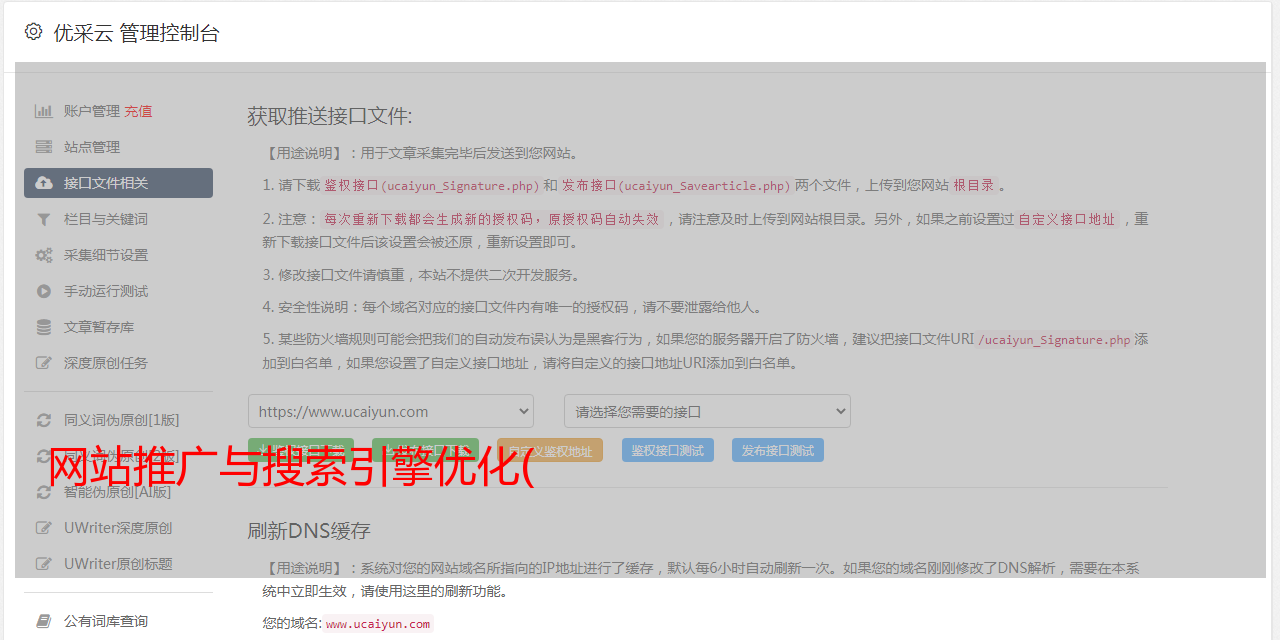
Task: Click the 鉴权接口测试 button
Action: [x=668, y=450]
